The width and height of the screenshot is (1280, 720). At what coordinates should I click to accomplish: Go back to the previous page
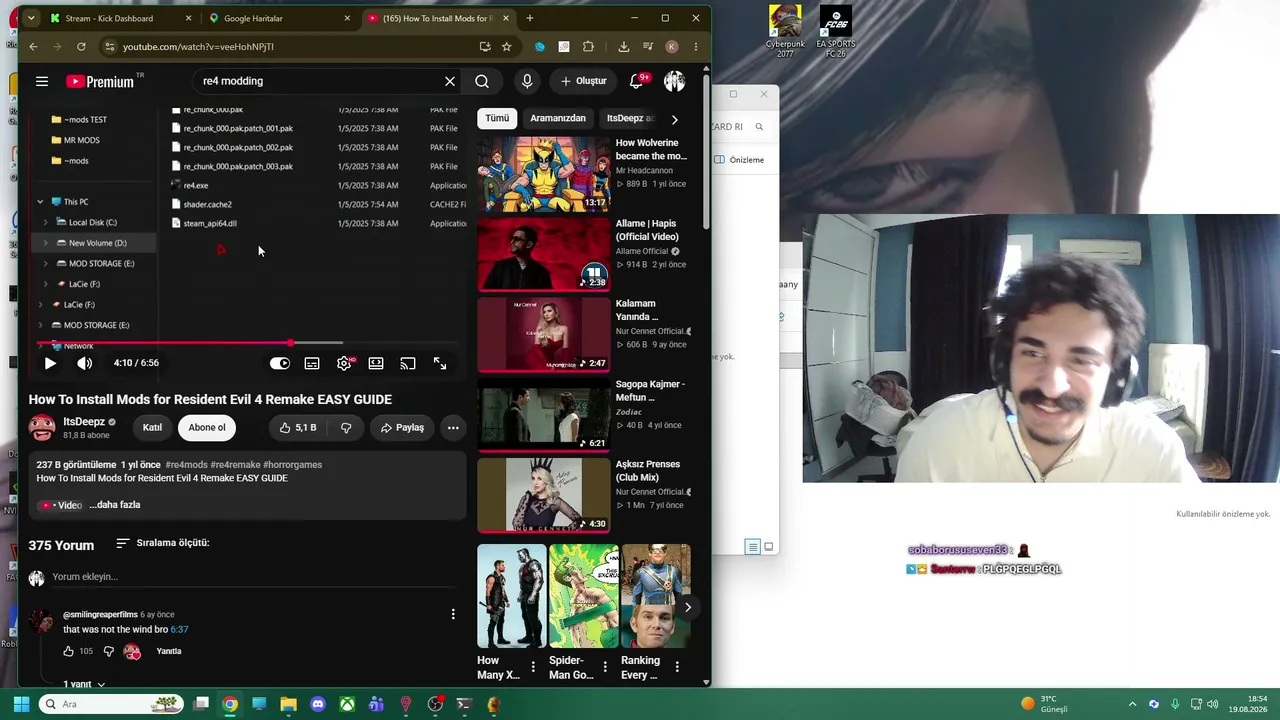33,46
